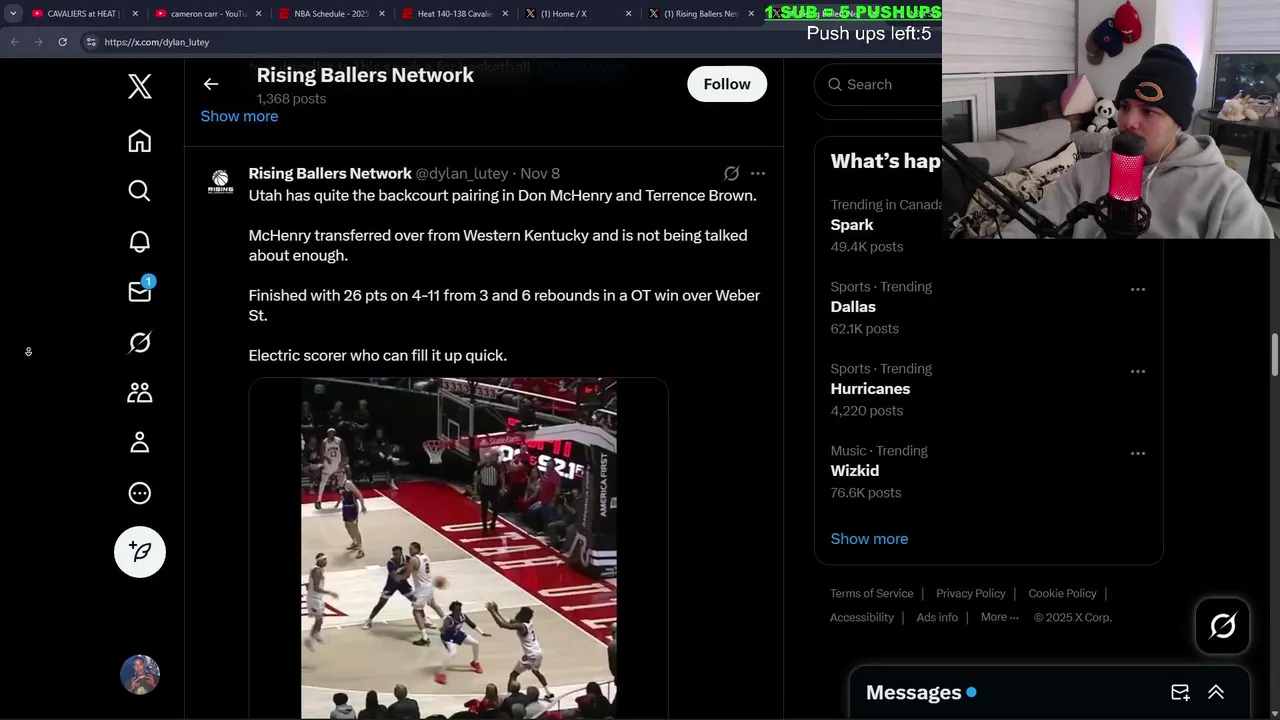Click site information icon in address bar
The width and height of the screenshot is (1280, 720).
(x=91, y=42)
